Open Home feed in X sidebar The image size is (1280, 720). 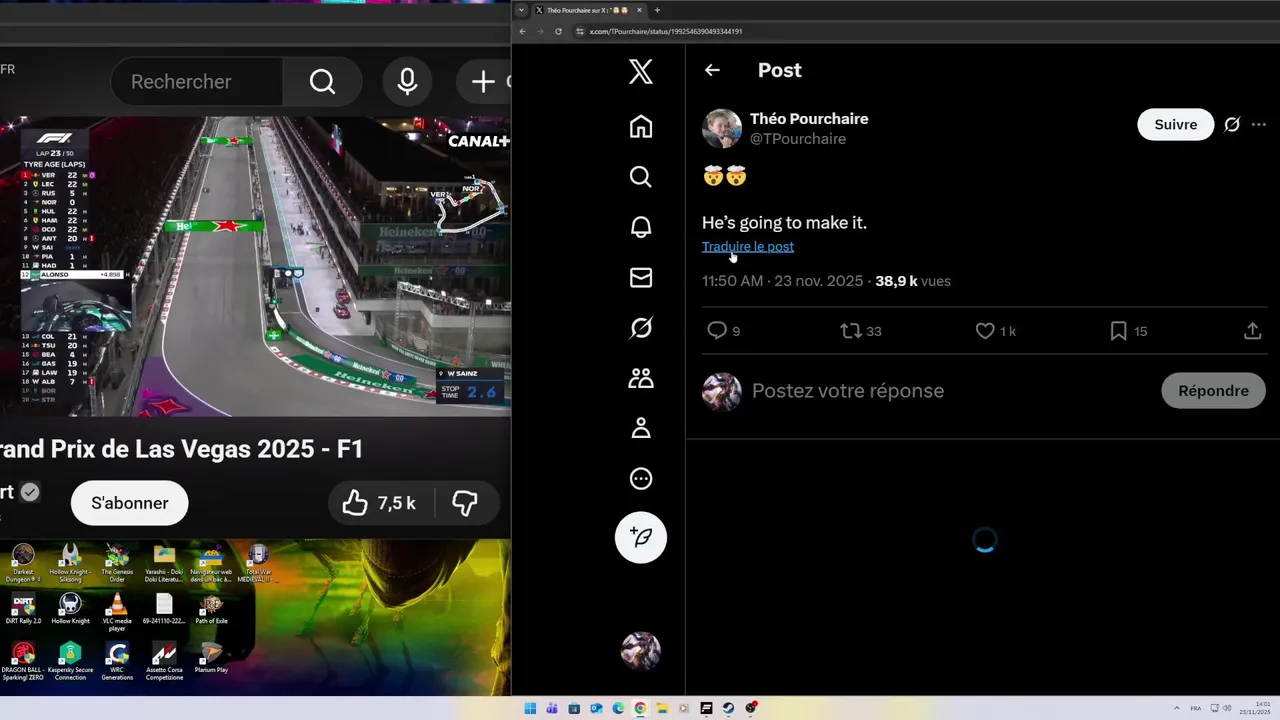[641, 126]
